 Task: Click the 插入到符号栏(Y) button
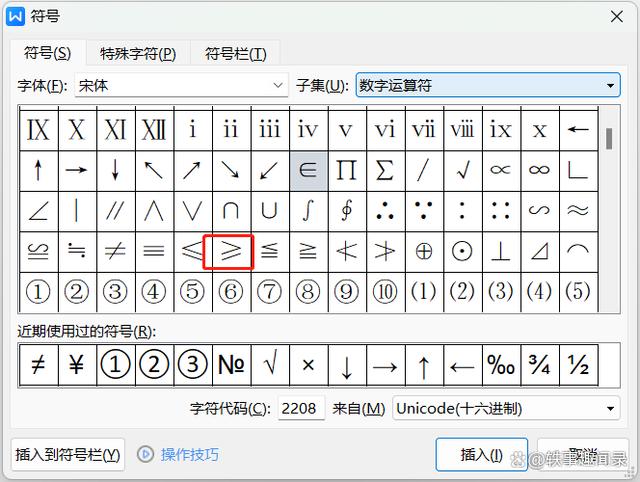pyautogui.click(x=68, y=454)
